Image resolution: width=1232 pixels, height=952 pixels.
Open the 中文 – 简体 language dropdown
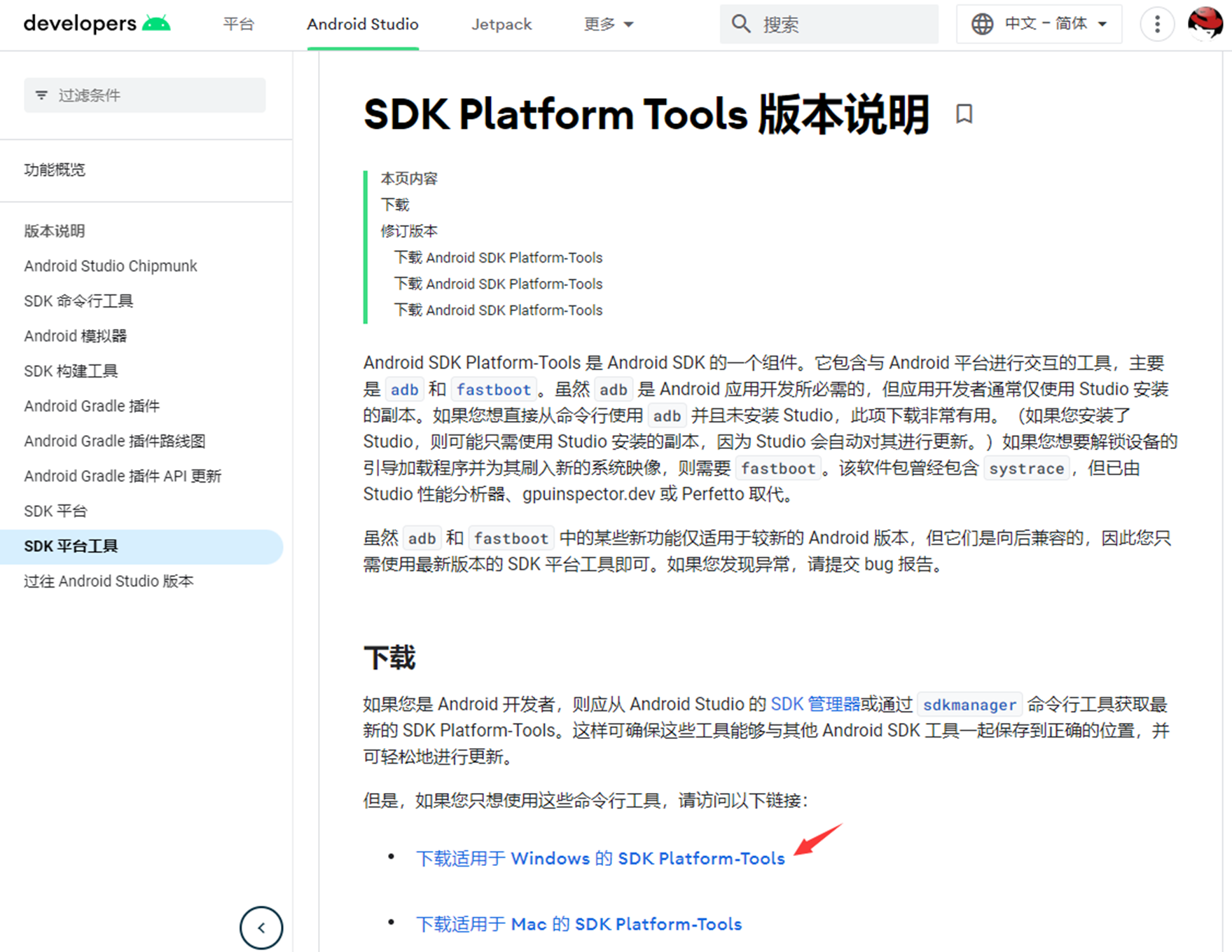tap(1039, 25)
